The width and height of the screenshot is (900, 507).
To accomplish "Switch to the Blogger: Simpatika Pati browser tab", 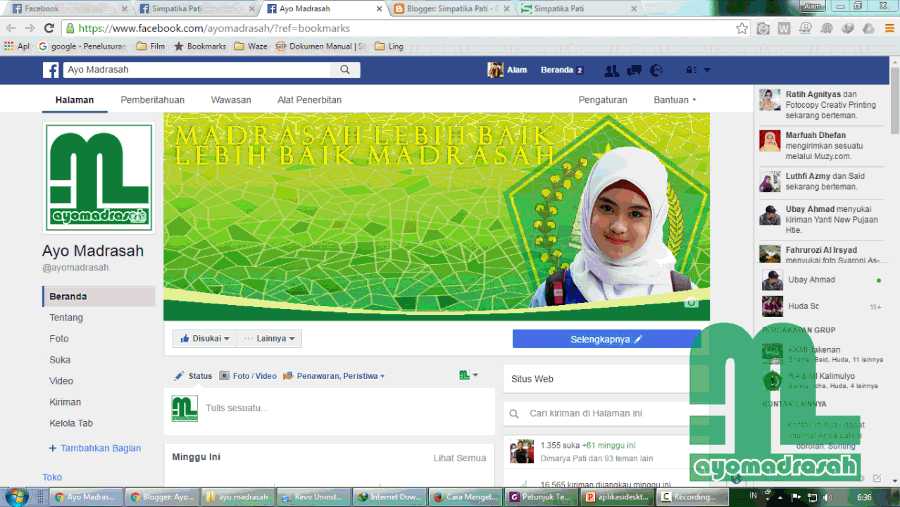I will coord(451,9).
